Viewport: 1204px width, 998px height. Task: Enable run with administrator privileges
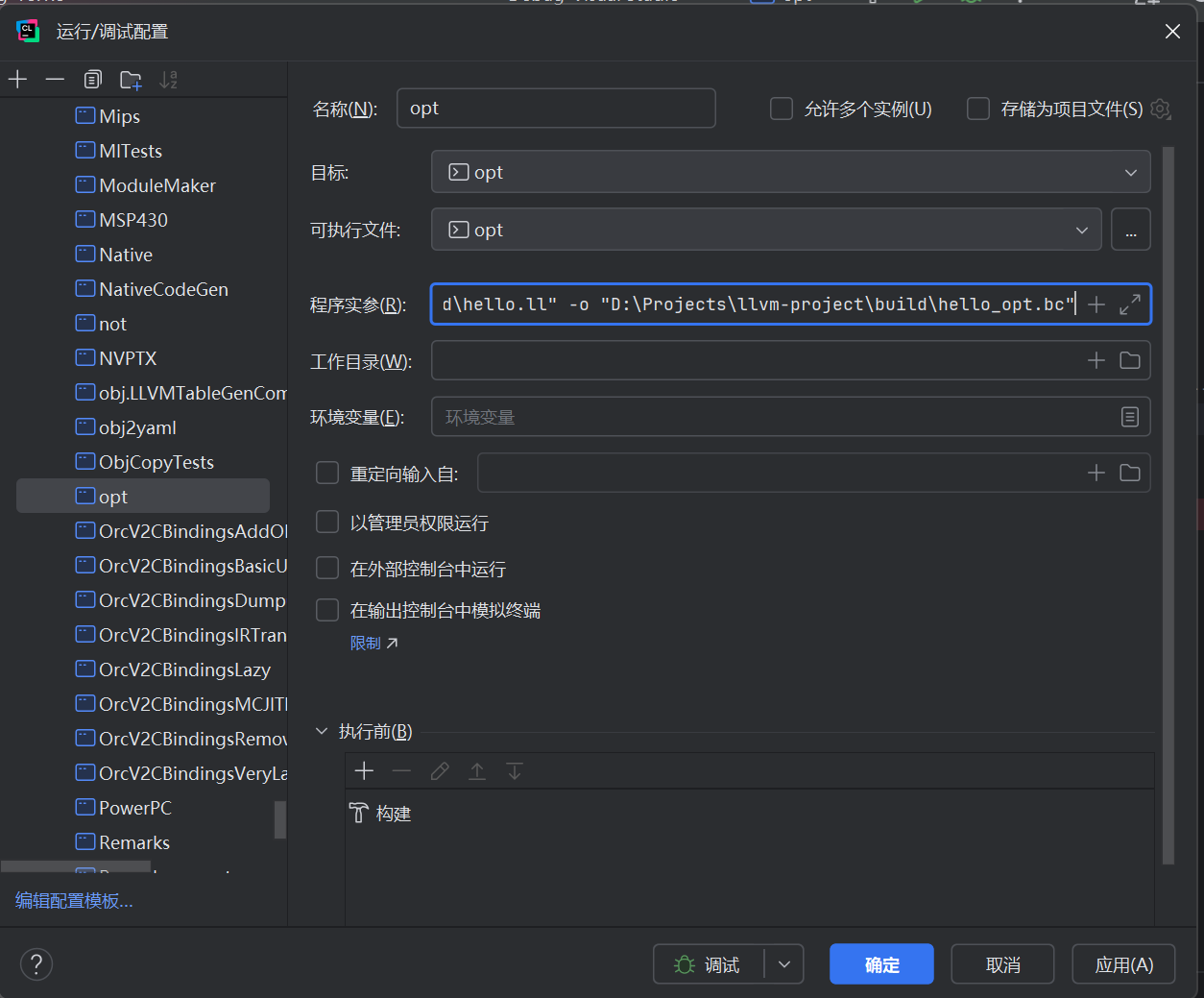click(327, 522)
